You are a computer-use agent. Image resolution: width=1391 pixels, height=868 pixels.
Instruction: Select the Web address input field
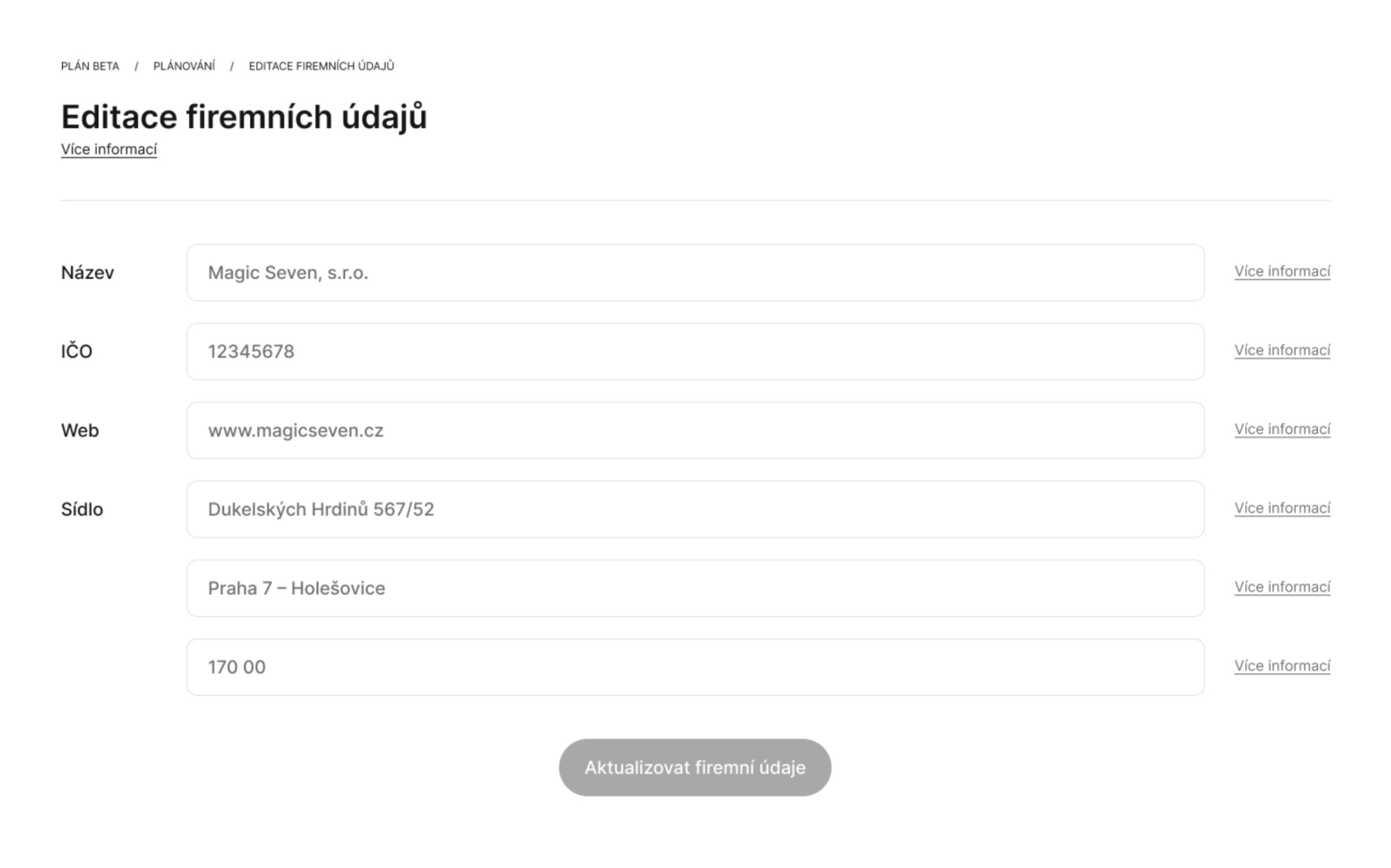point(695,431)
